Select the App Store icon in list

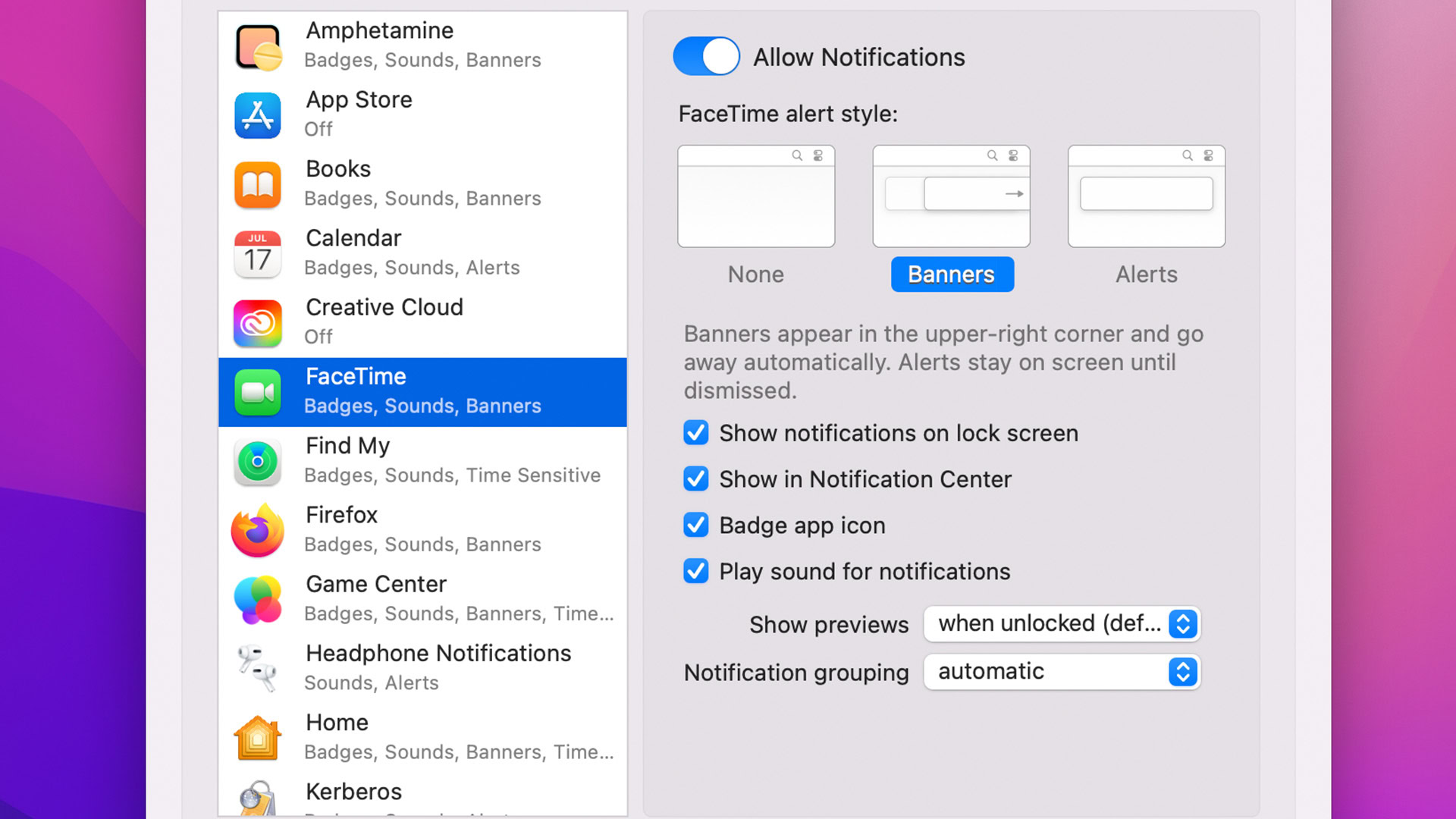[x=258, y=115]
